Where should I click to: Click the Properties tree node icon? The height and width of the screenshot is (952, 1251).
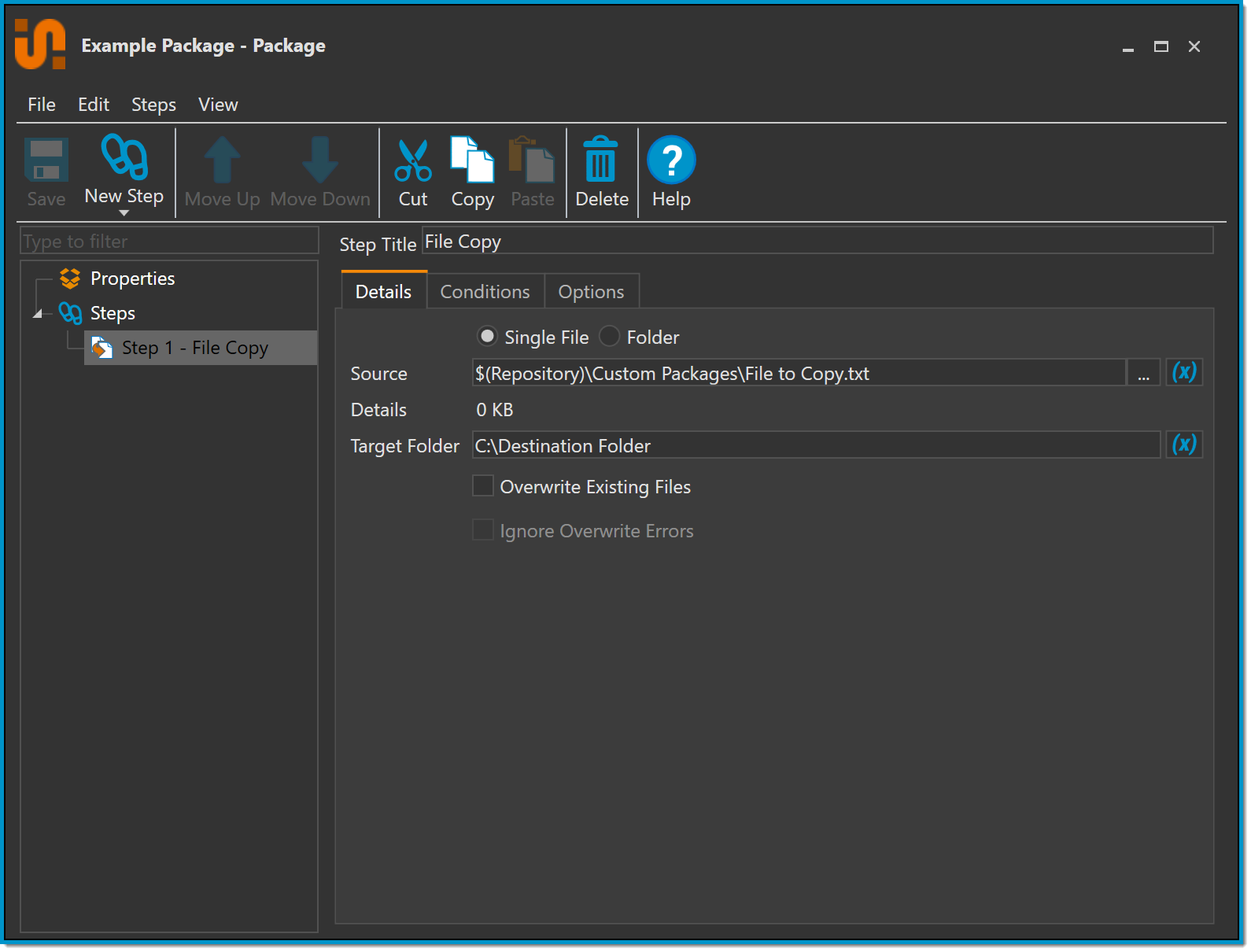(x=70, y=279)
